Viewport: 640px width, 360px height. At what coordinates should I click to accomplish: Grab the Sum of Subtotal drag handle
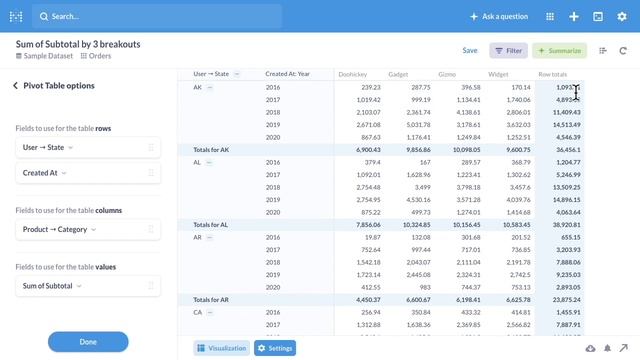point(151,286)
